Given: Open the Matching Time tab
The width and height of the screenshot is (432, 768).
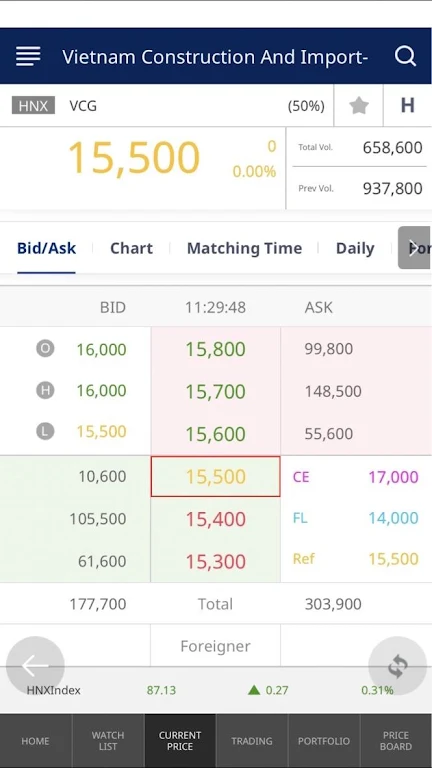Looking at the screenshot, I should tap(244, 248).
